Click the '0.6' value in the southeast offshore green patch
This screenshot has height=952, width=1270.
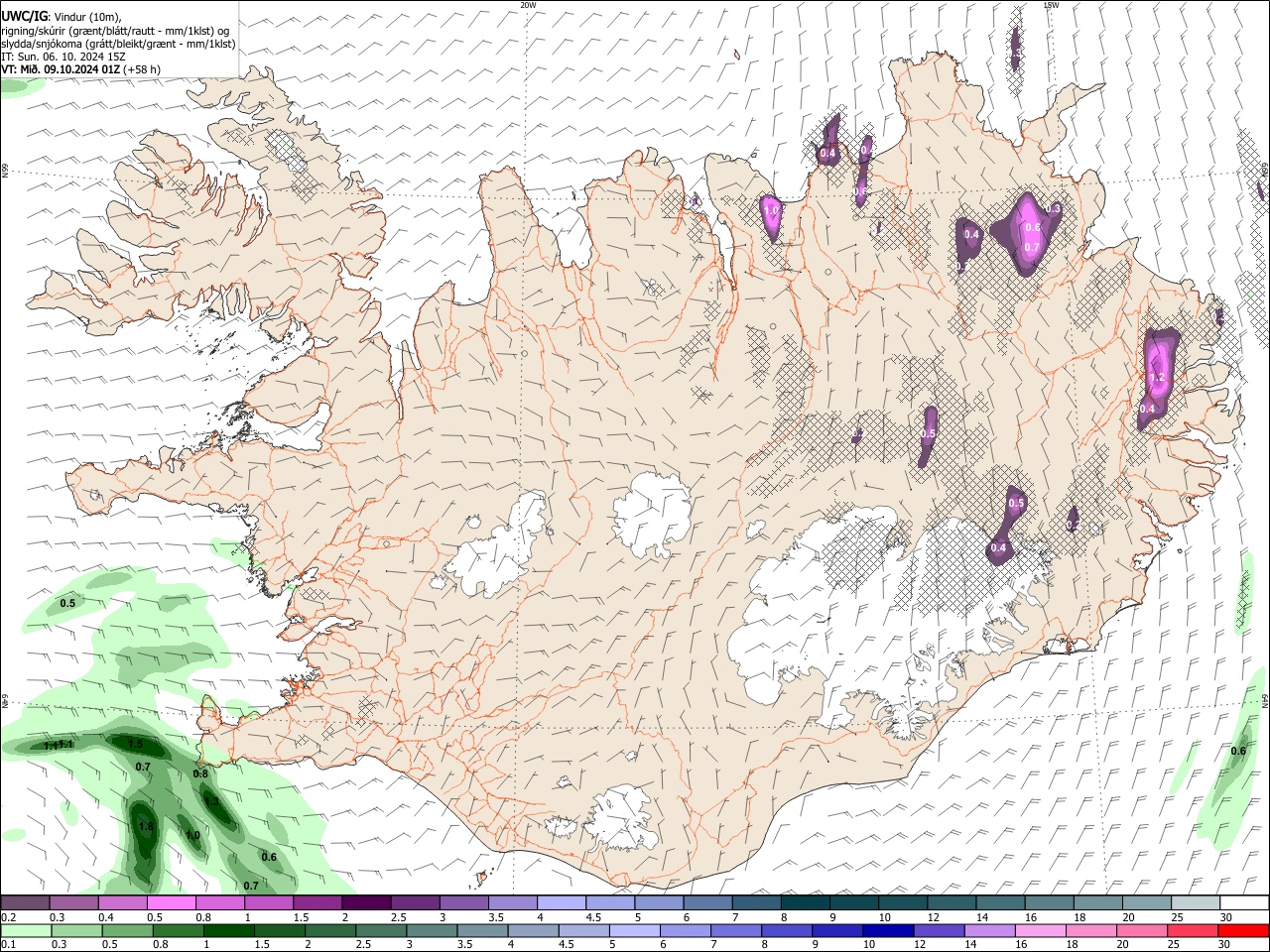(x=1238, y=751)
